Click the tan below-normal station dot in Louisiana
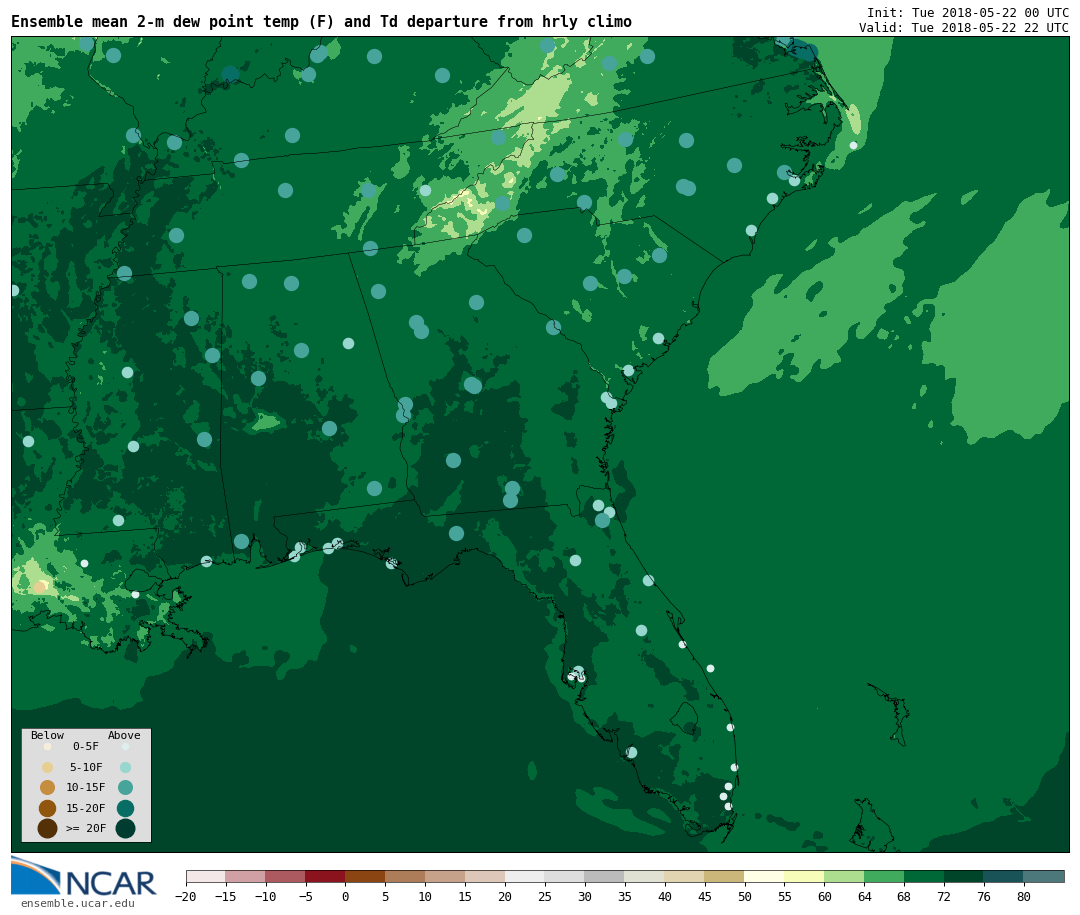Image resolution: width=1080 pixels, height=915 pixels. tap(40, 587)
